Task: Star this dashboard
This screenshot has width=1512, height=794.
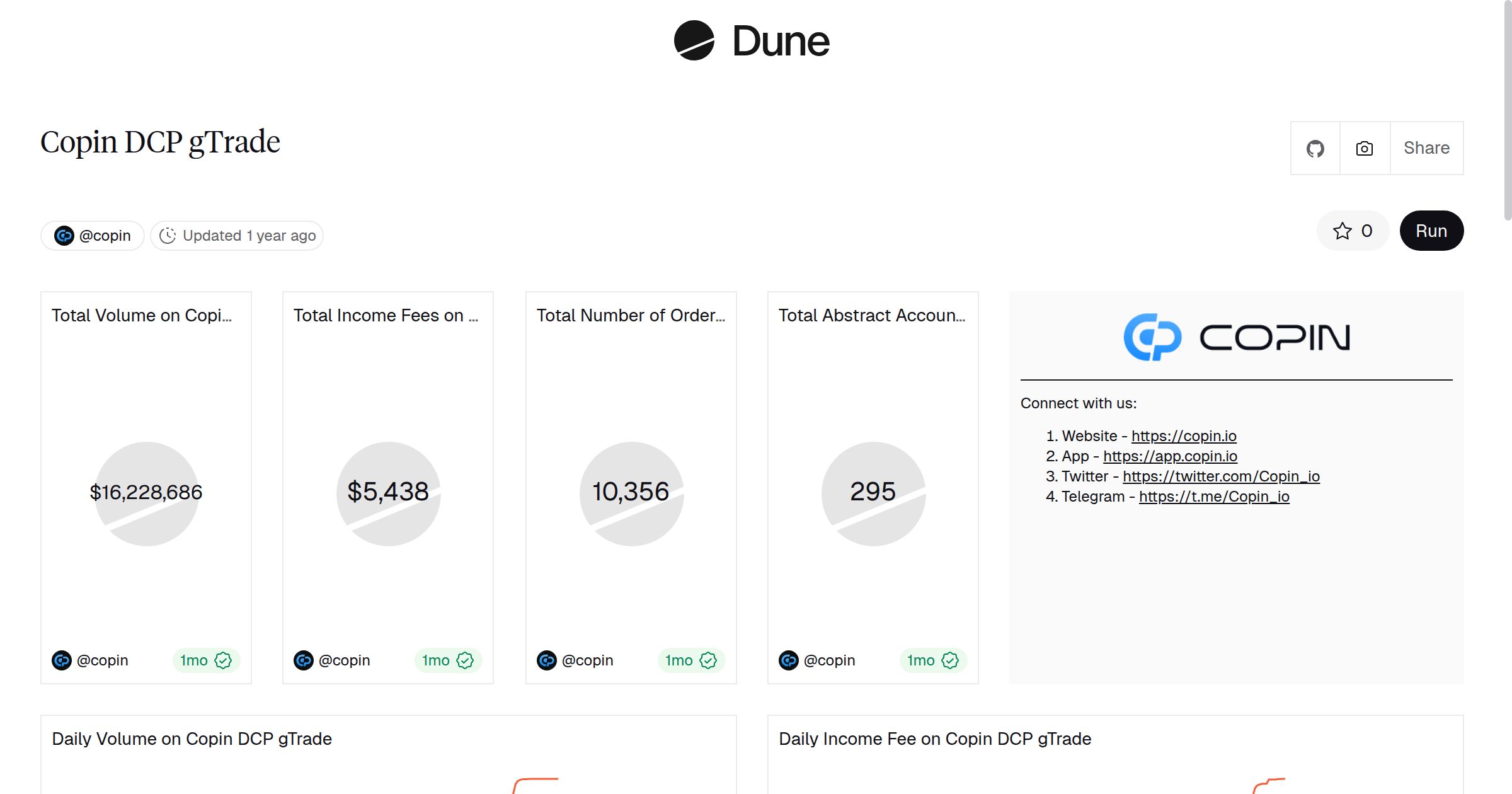Action: point(1352,231)
